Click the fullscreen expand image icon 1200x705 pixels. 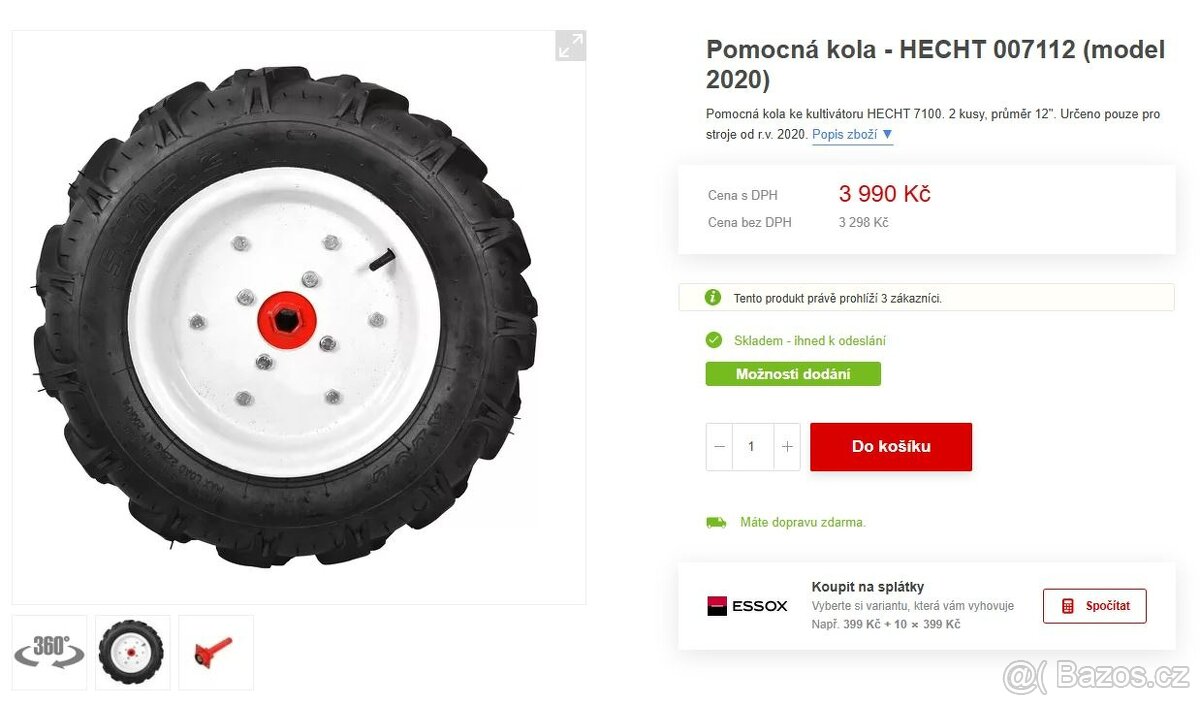[570, 45]
